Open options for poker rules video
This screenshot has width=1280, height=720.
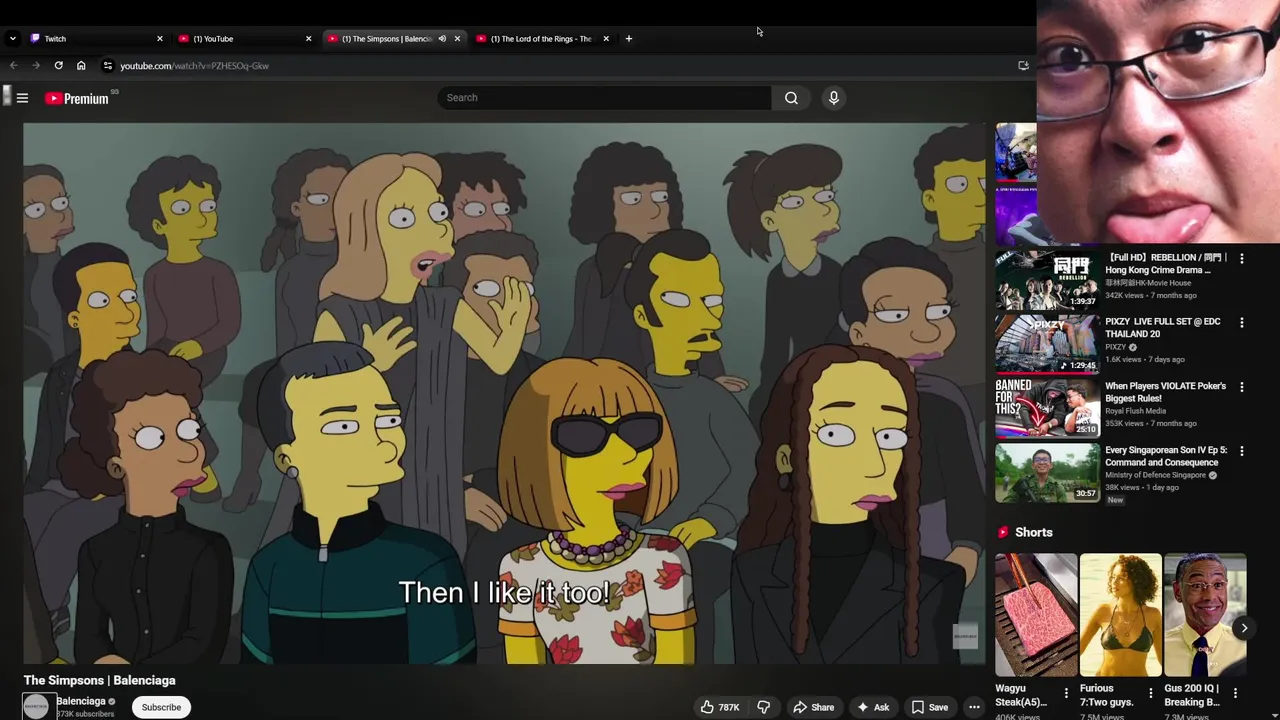1242,387
